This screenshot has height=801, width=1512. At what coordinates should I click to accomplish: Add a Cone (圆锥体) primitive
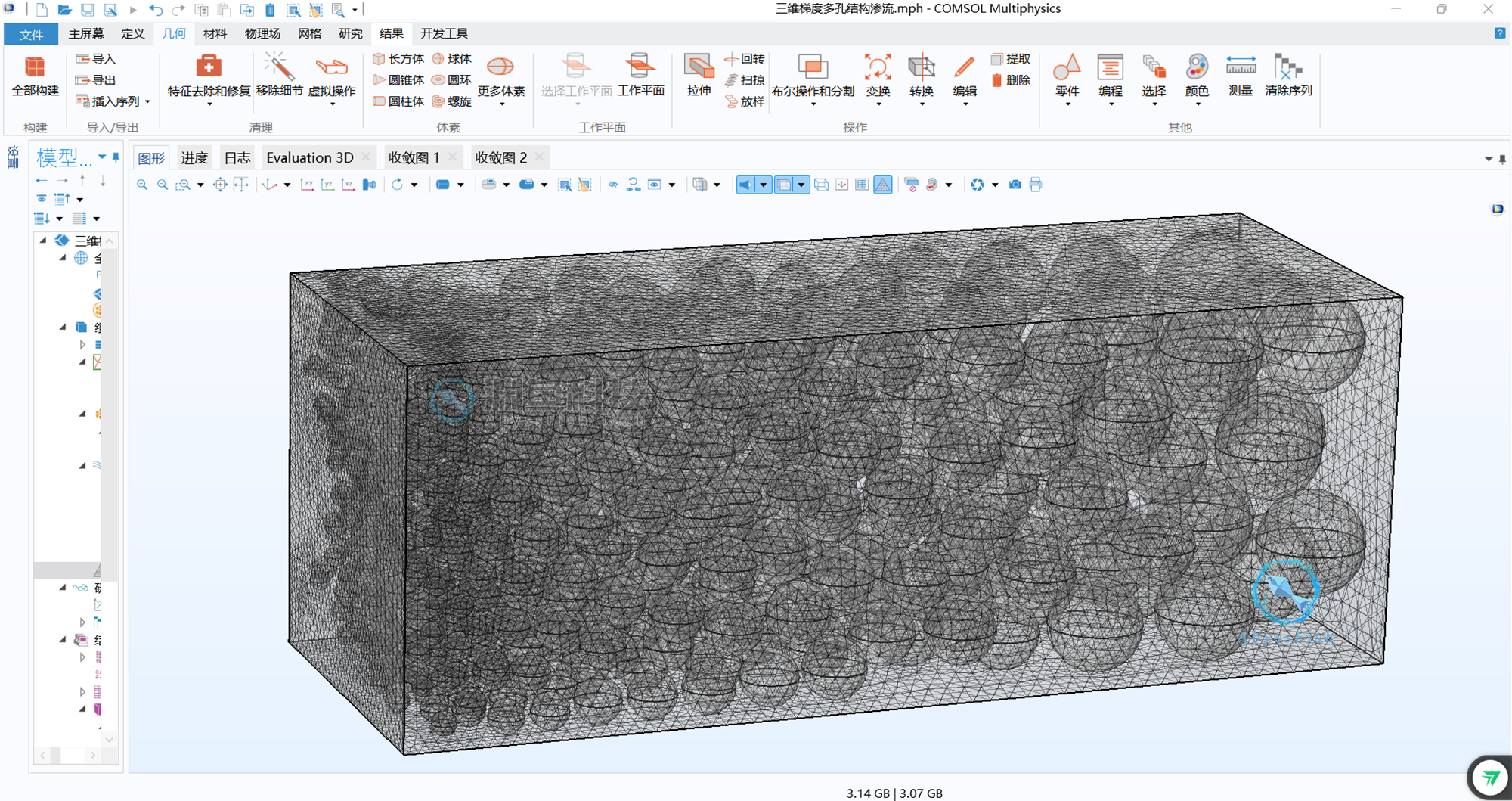coord(398,80)
